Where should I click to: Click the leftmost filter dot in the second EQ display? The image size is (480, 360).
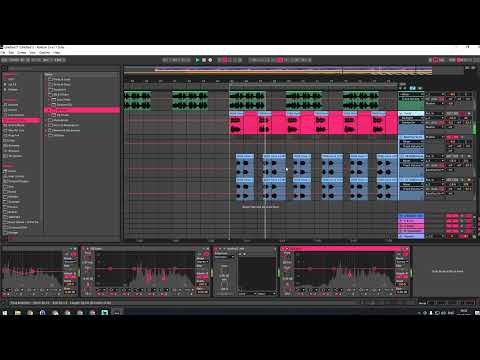[110, 269]
